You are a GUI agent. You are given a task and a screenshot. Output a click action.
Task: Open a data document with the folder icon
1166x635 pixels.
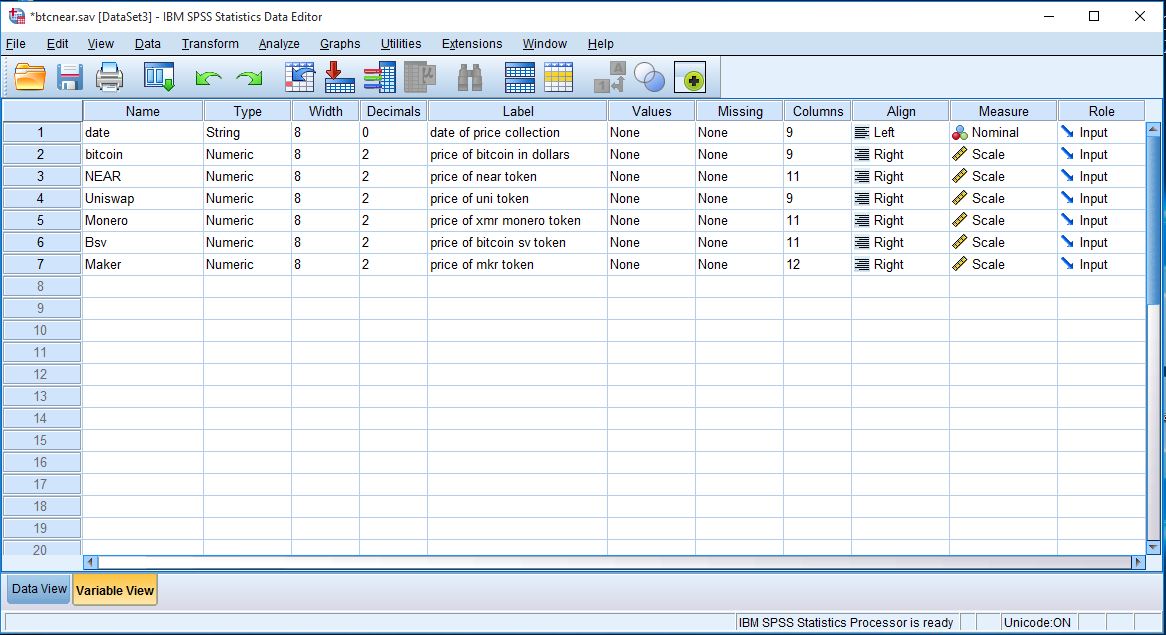pos(30,77)
